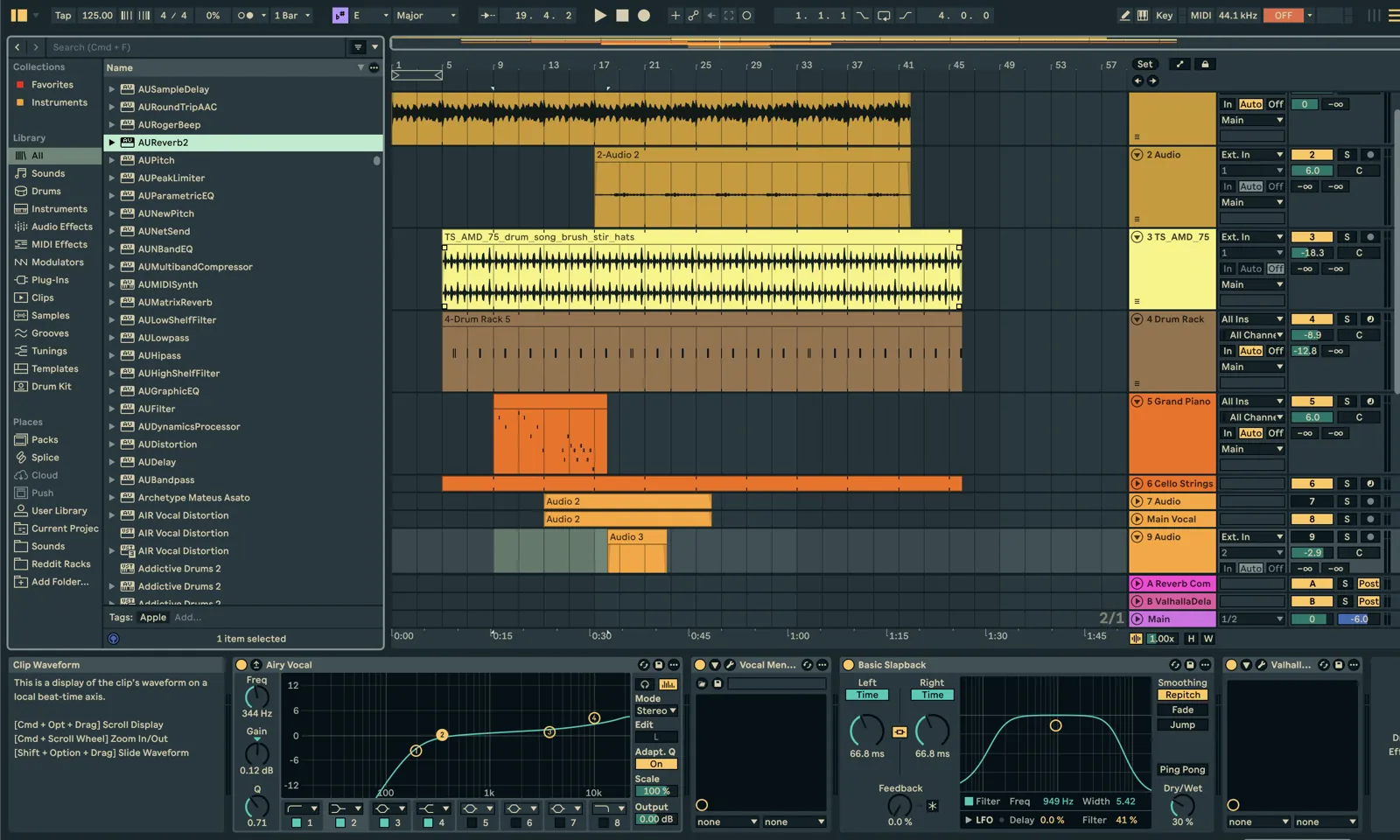This screenshot has width=1400, height=840.
Task: Toggle the Lock Envelopes padlock icon
Action: click(1205, 64)
